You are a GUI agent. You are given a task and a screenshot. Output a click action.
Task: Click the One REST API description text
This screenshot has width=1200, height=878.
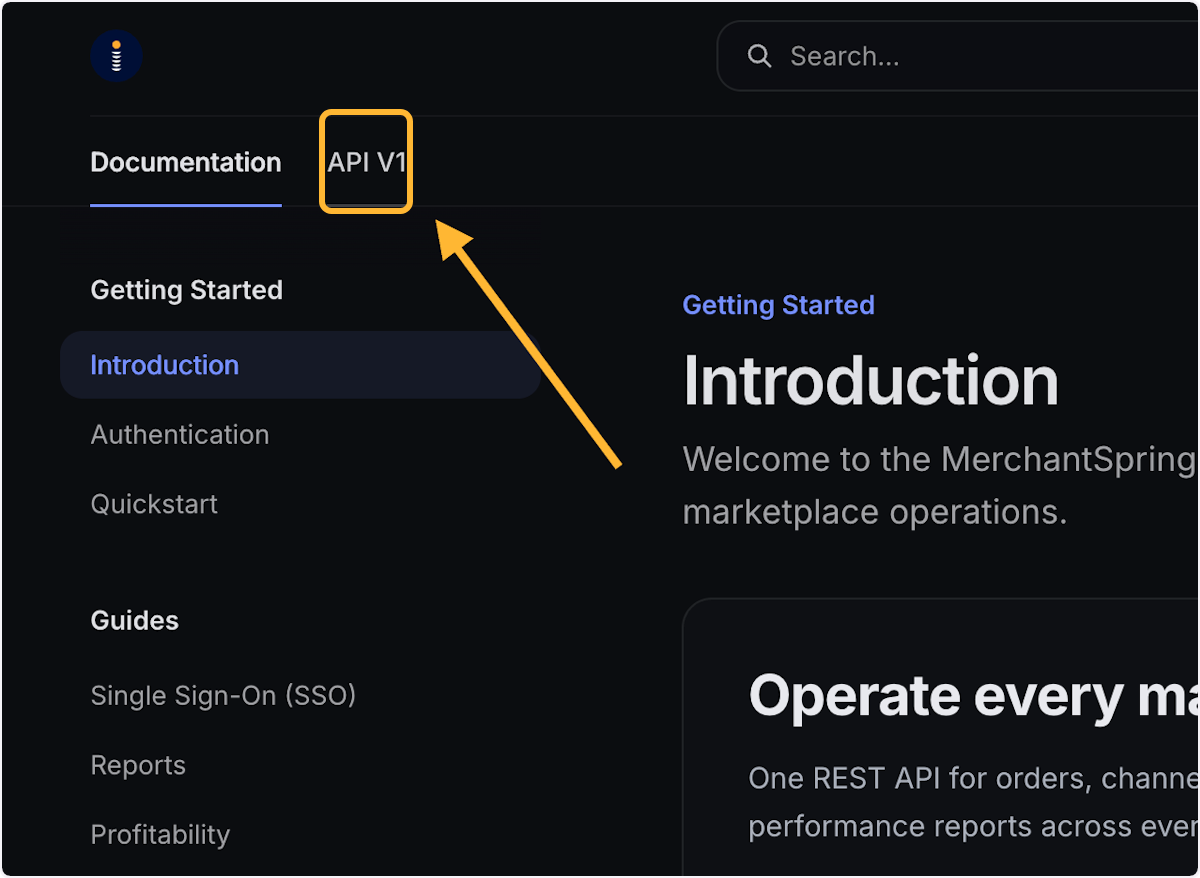coord(973,802)
